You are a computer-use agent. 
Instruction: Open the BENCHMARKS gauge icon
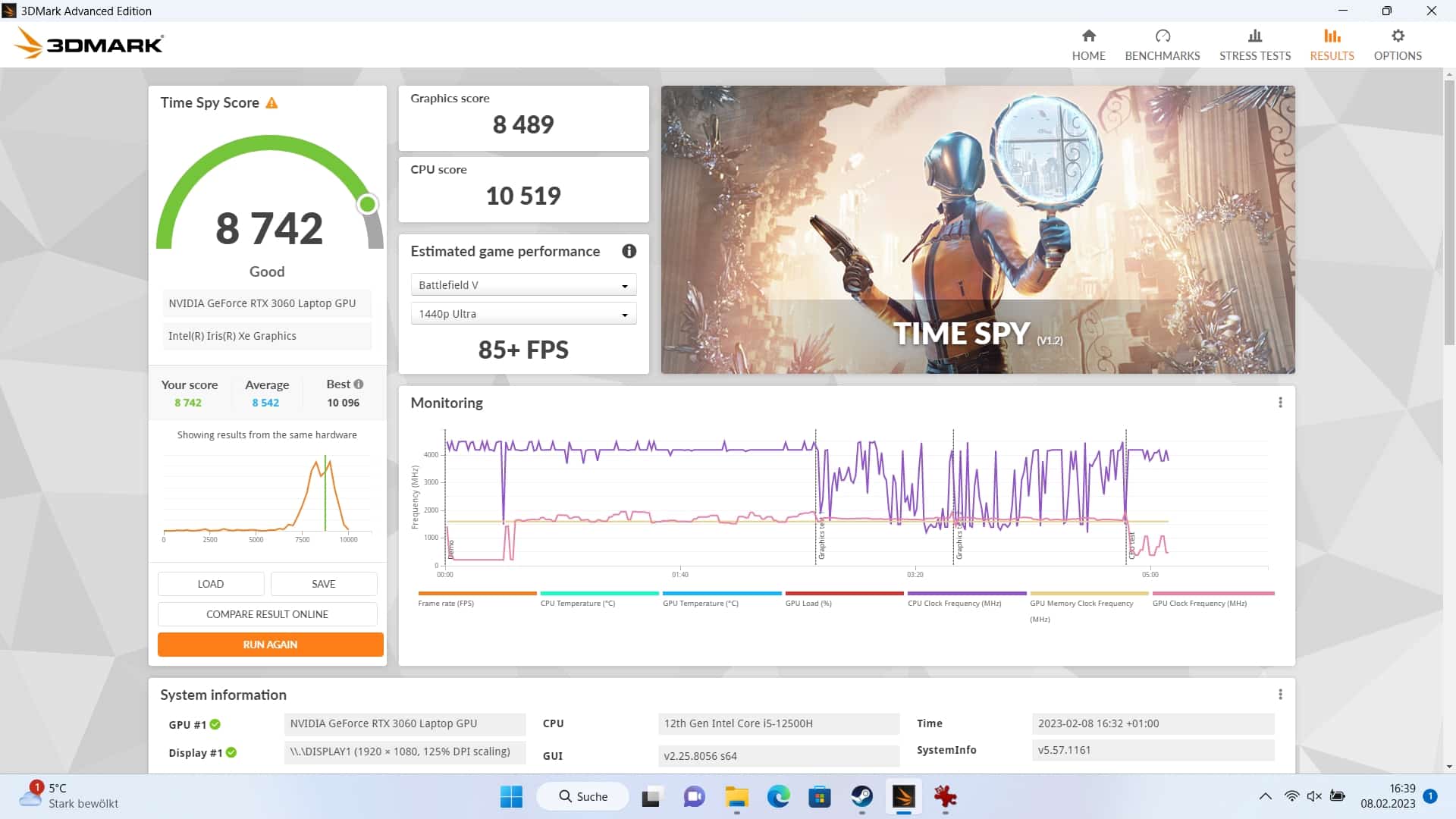click(x=1162, y=36)
